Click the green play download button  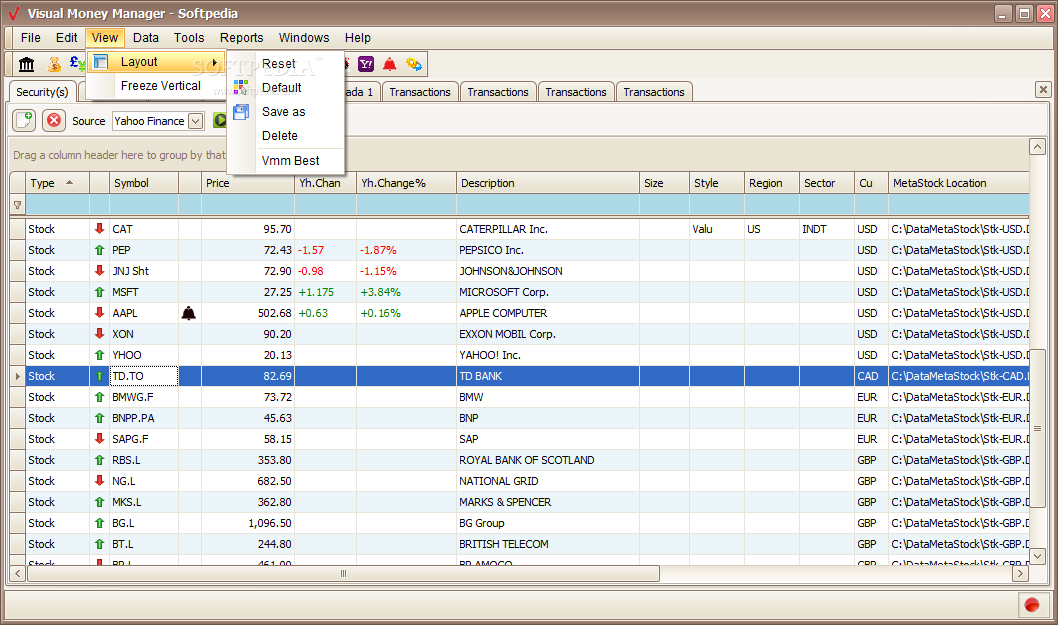point(219,121)
